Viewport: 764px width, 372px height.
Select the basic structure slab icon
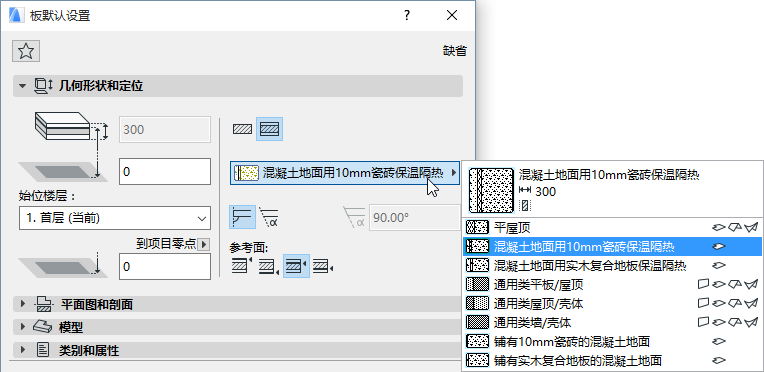(242, 129)
